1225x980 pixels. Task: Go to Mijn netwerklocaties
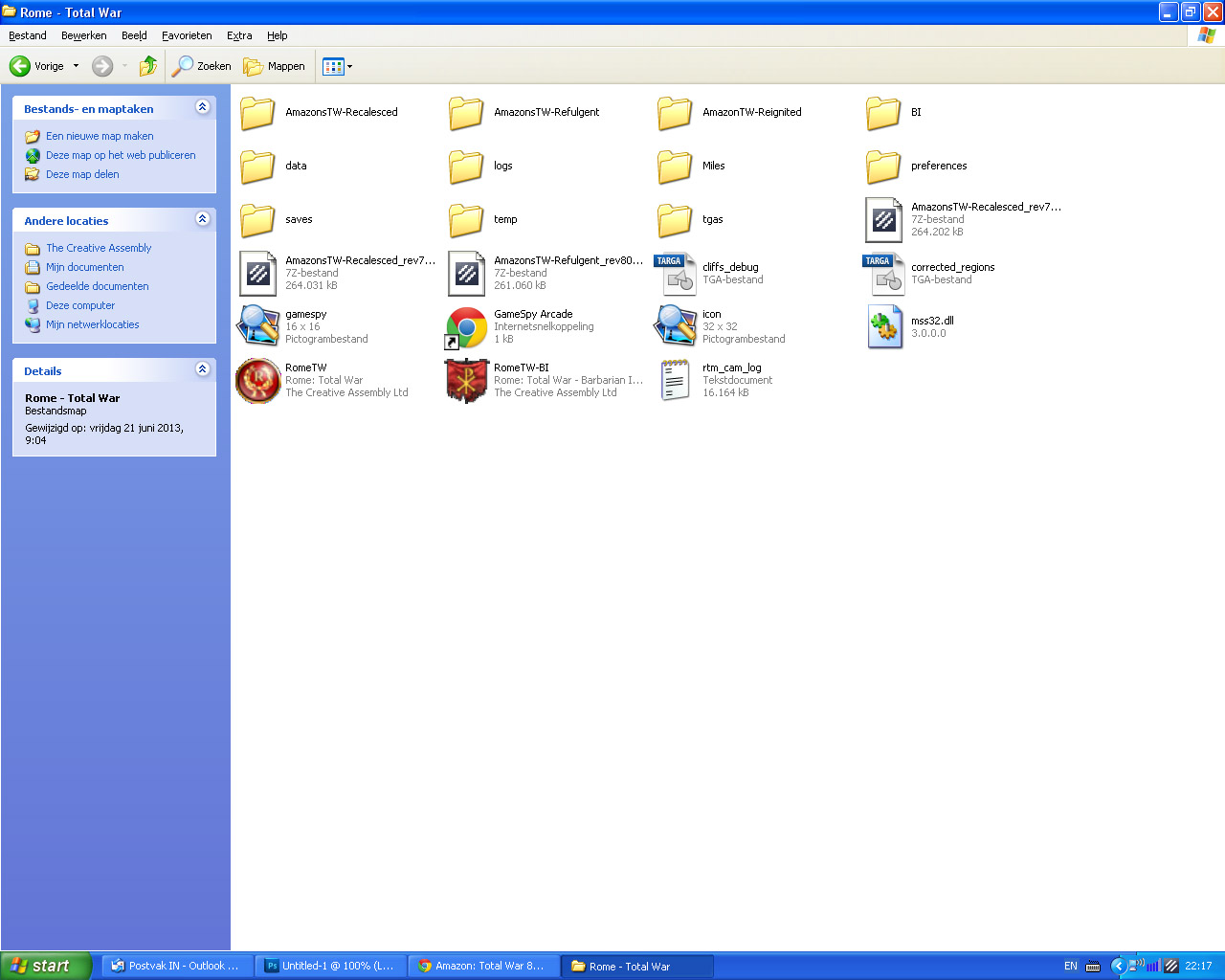tap(93, 324)
